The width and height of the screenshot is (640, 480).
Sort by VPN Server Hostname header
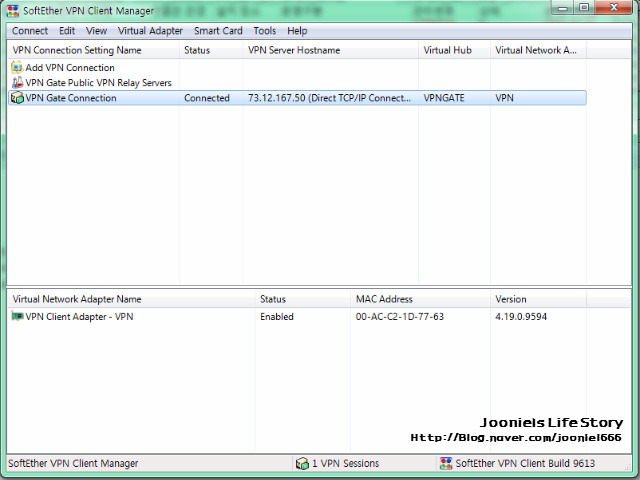point(331,50)
